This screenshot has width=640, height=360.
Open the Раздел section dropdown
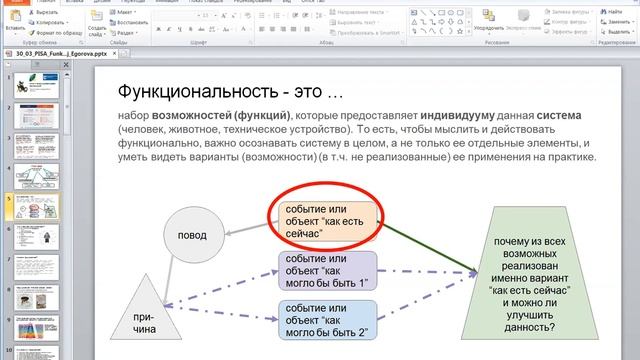[x=124, y=33]
